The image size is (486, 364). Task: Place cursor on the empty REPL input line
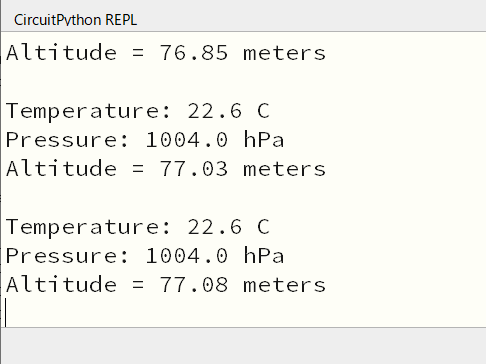243,313
